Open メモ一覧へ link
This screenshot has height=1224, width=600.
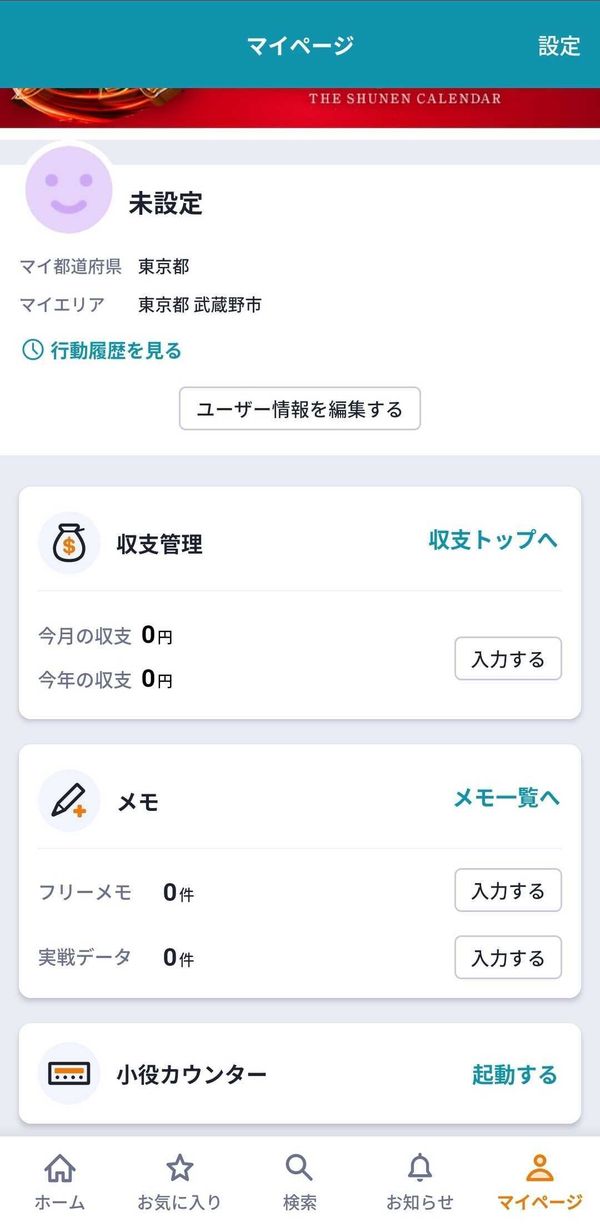[506, 797]
